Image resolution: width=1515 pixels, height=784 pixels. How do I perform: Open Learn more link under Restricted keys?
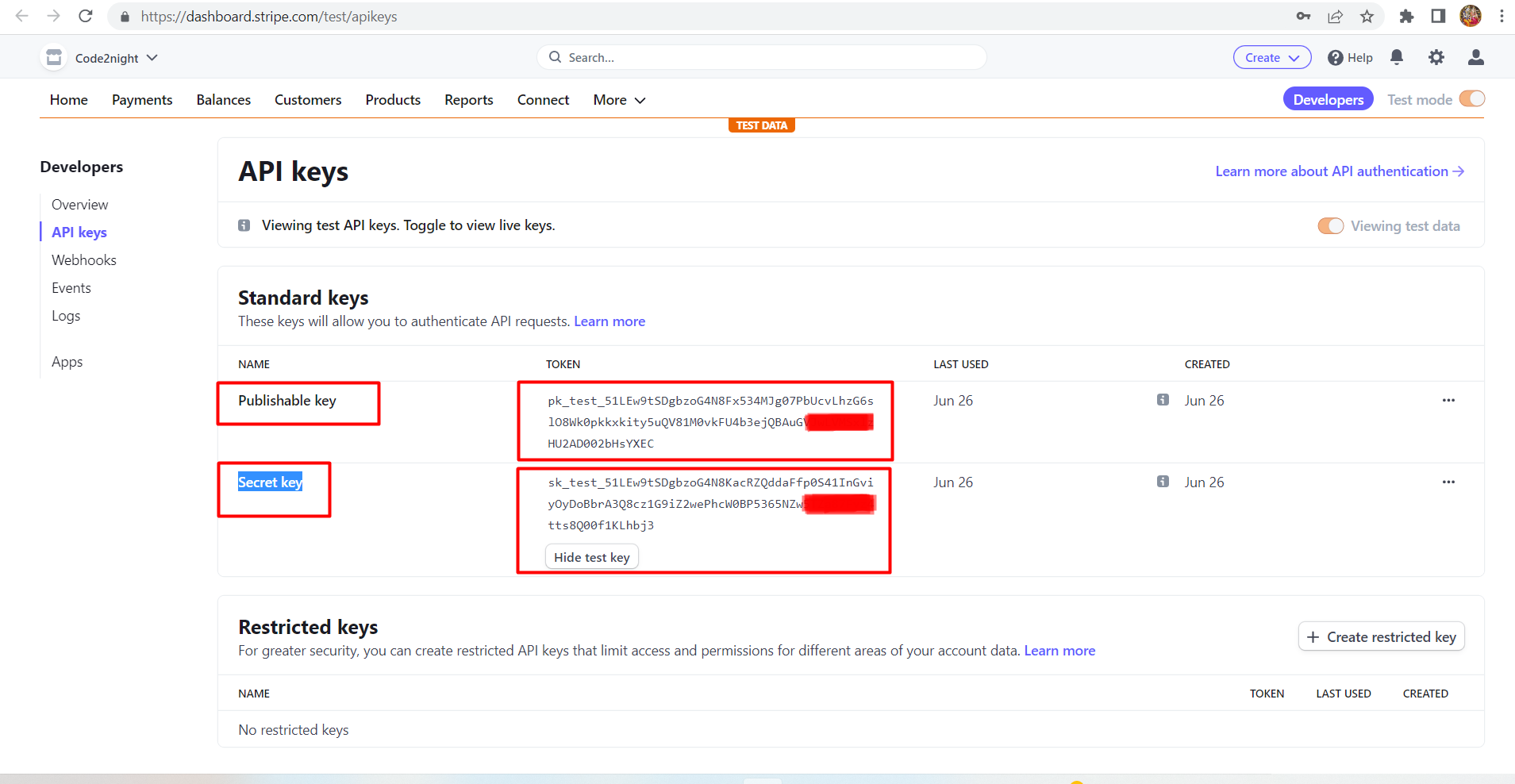1059,651
